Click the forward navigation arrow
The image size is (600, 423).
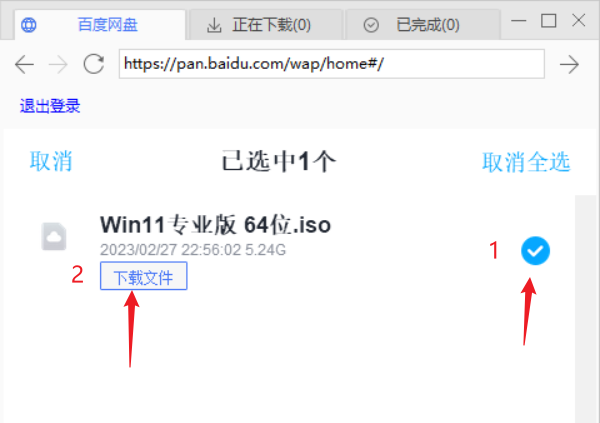58,64
